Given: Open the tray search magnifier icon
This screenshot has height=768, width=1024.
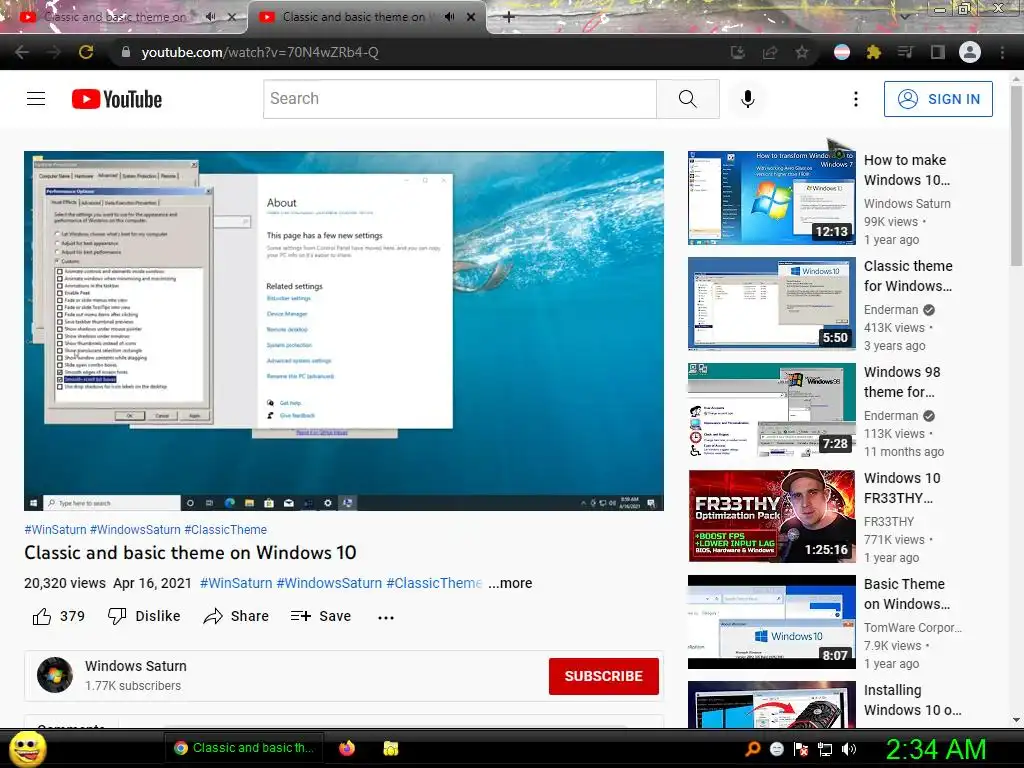Looking at the screenshot, I should 752,749.
